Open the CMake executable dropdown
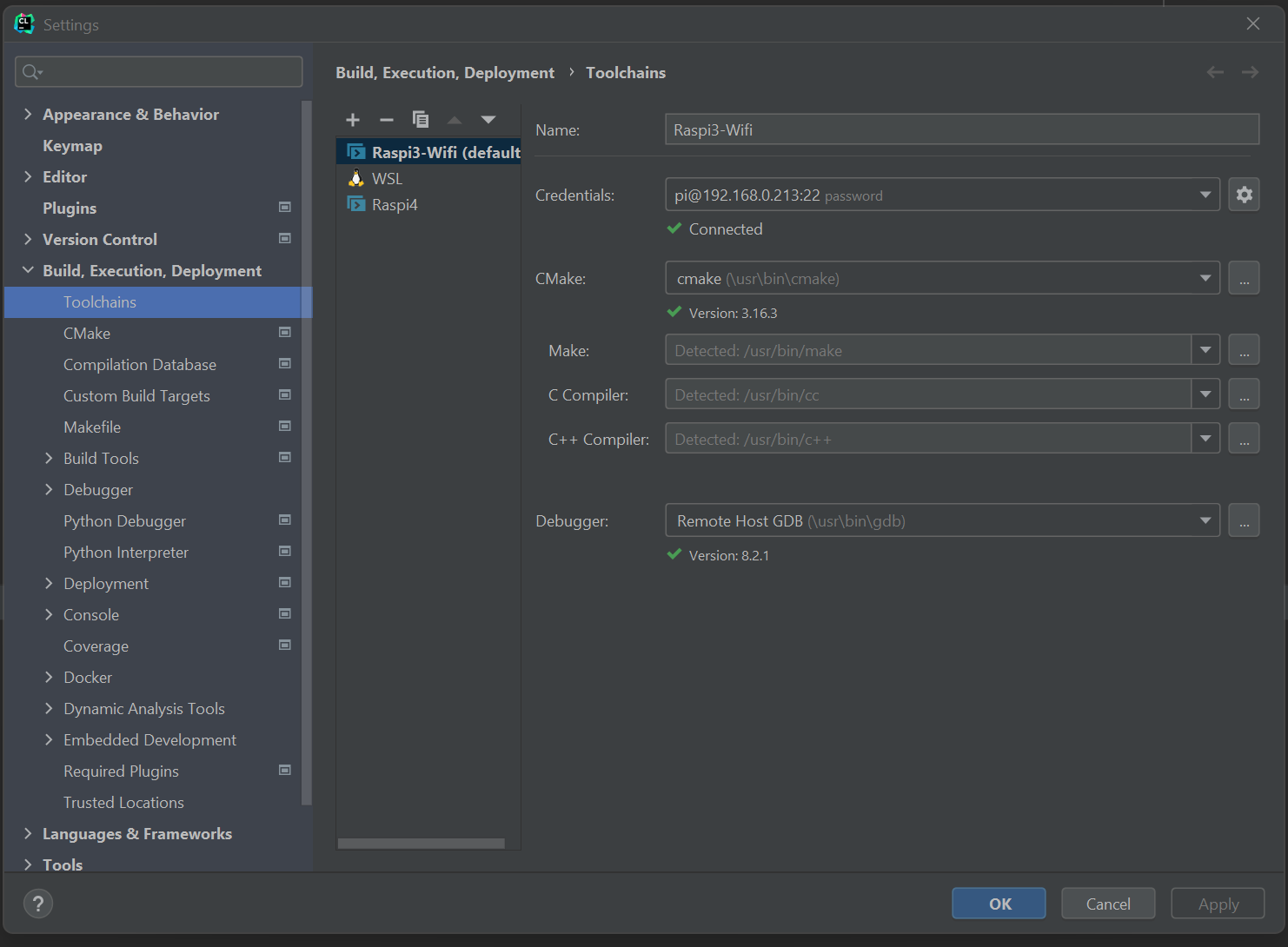This screenshot has width=1288, height=947. point(942,278)
